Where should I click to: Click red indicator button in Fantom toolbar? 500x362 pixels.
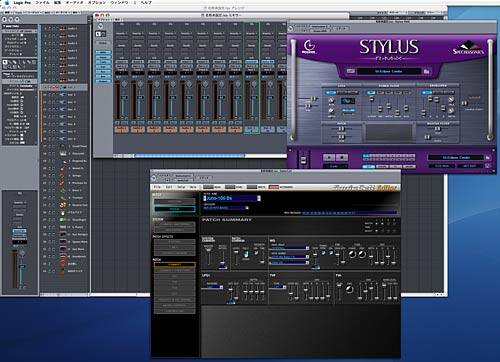point(273,187)
